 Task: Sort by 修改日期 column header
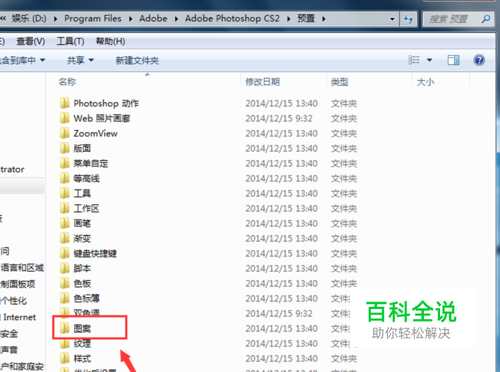262,82
